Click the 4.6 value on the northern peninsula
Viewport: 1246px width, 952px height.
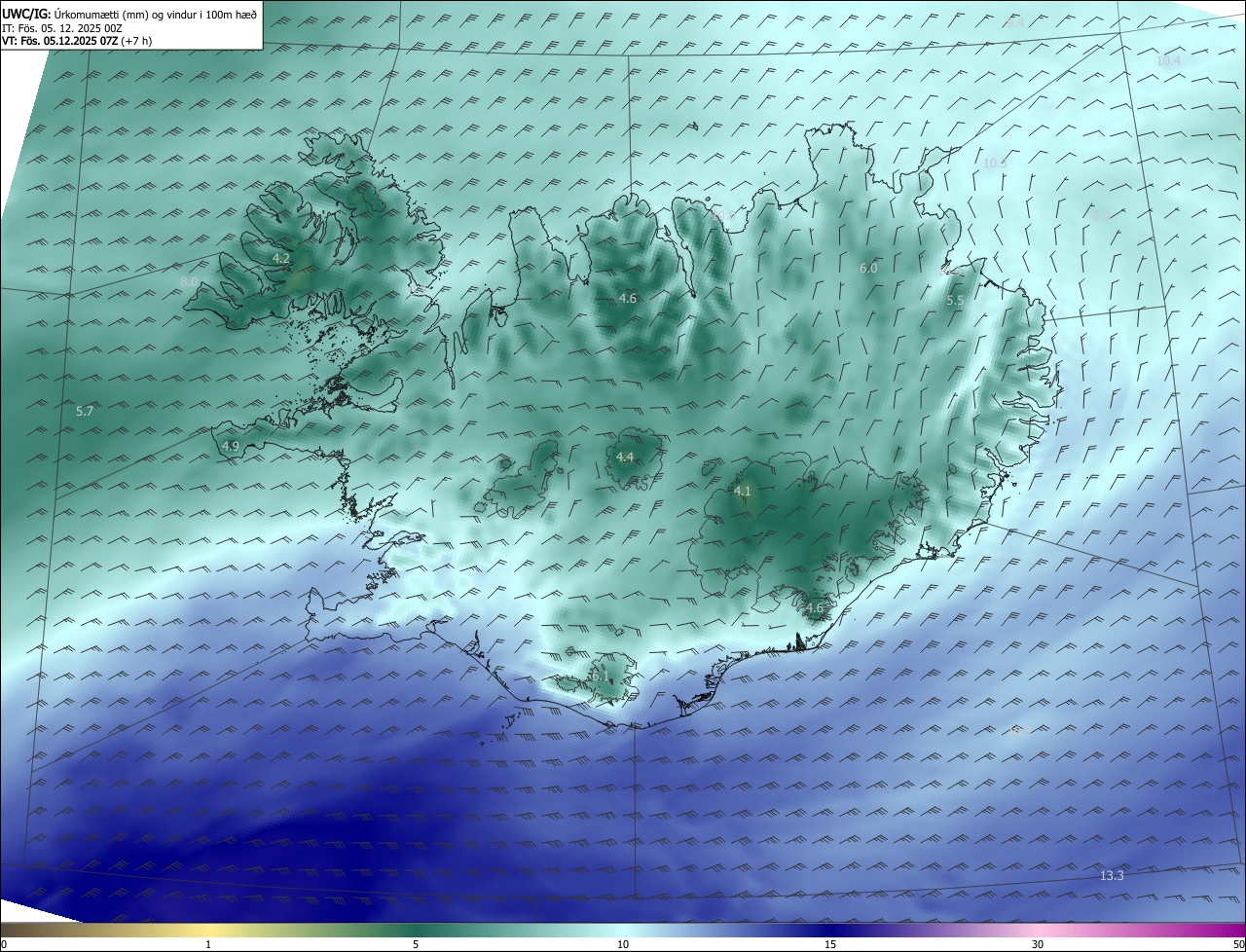click(628, 299)
